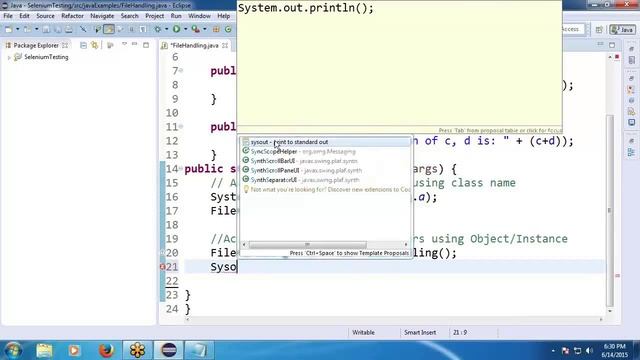Select the FileHandling.java editor tab
Image resolution: width=640 pixels, height=360 pixels.
click(x=194, y=45)
